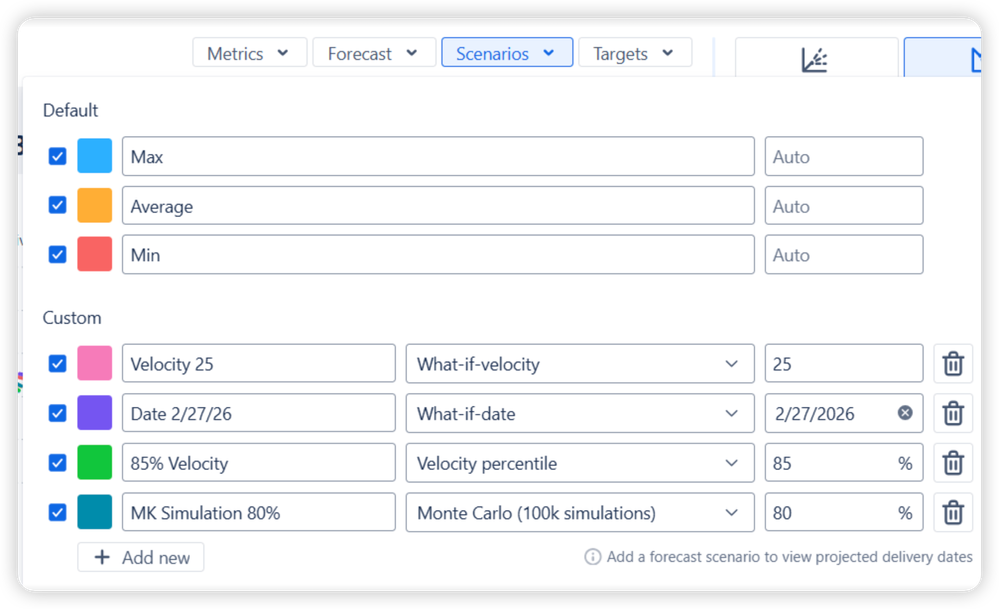This screenshot has height=609, width=999.
Task: Delete the MK Simulation 80% scenario
Action: [x=953, y=512]
